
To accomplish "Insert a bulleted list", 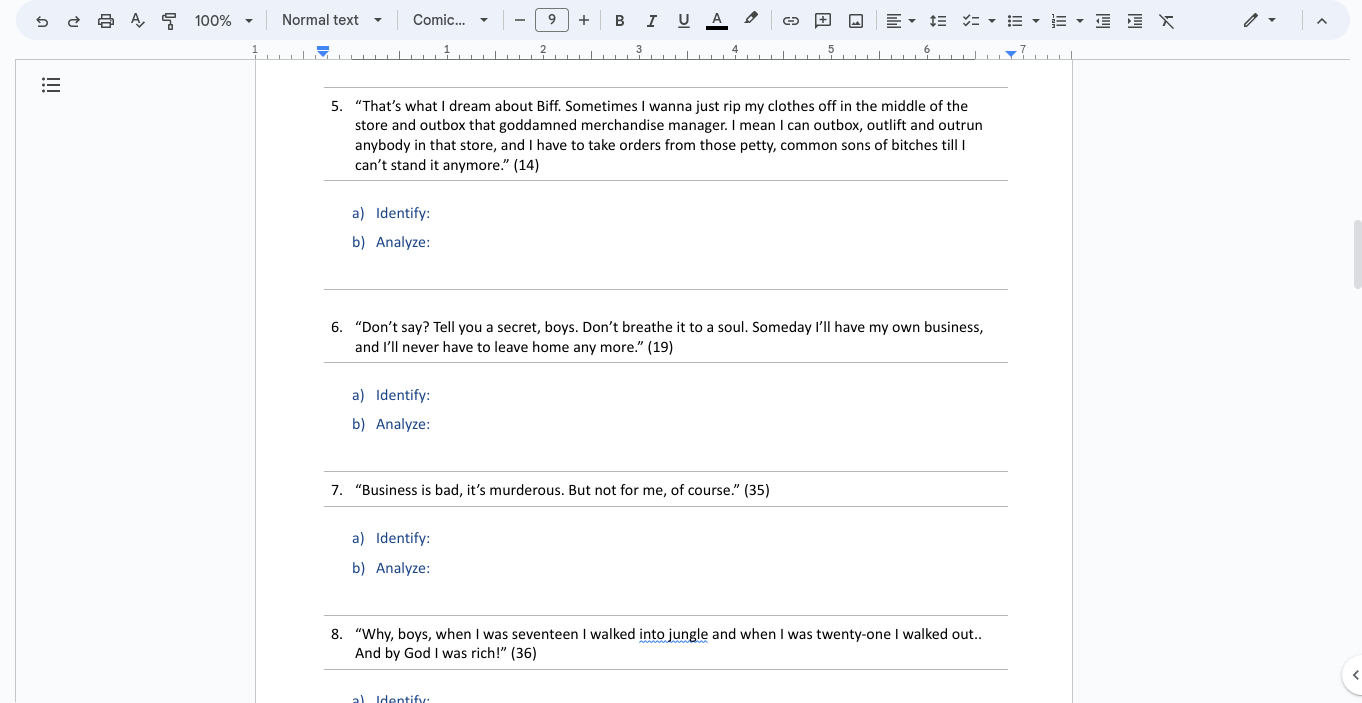I will pyautogui.click(x=1014, y=20).
